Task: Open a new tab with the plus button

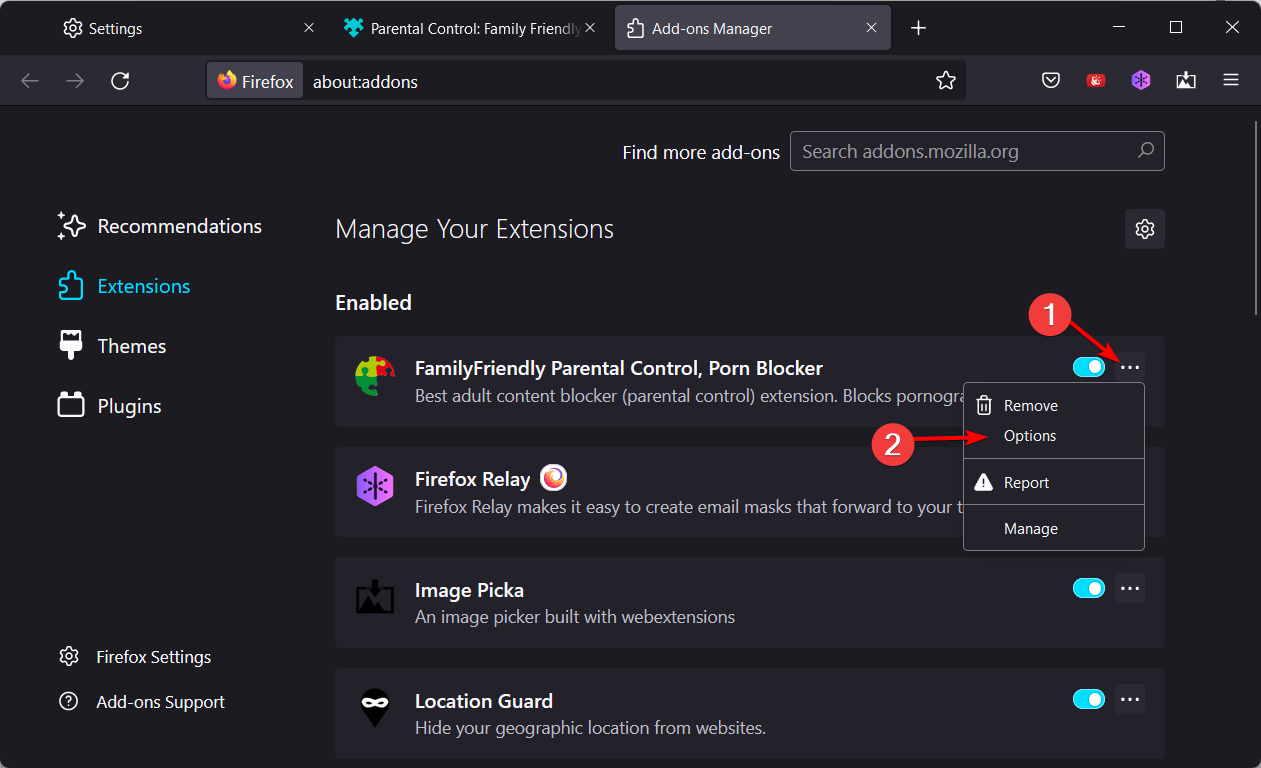Action: 918,28
